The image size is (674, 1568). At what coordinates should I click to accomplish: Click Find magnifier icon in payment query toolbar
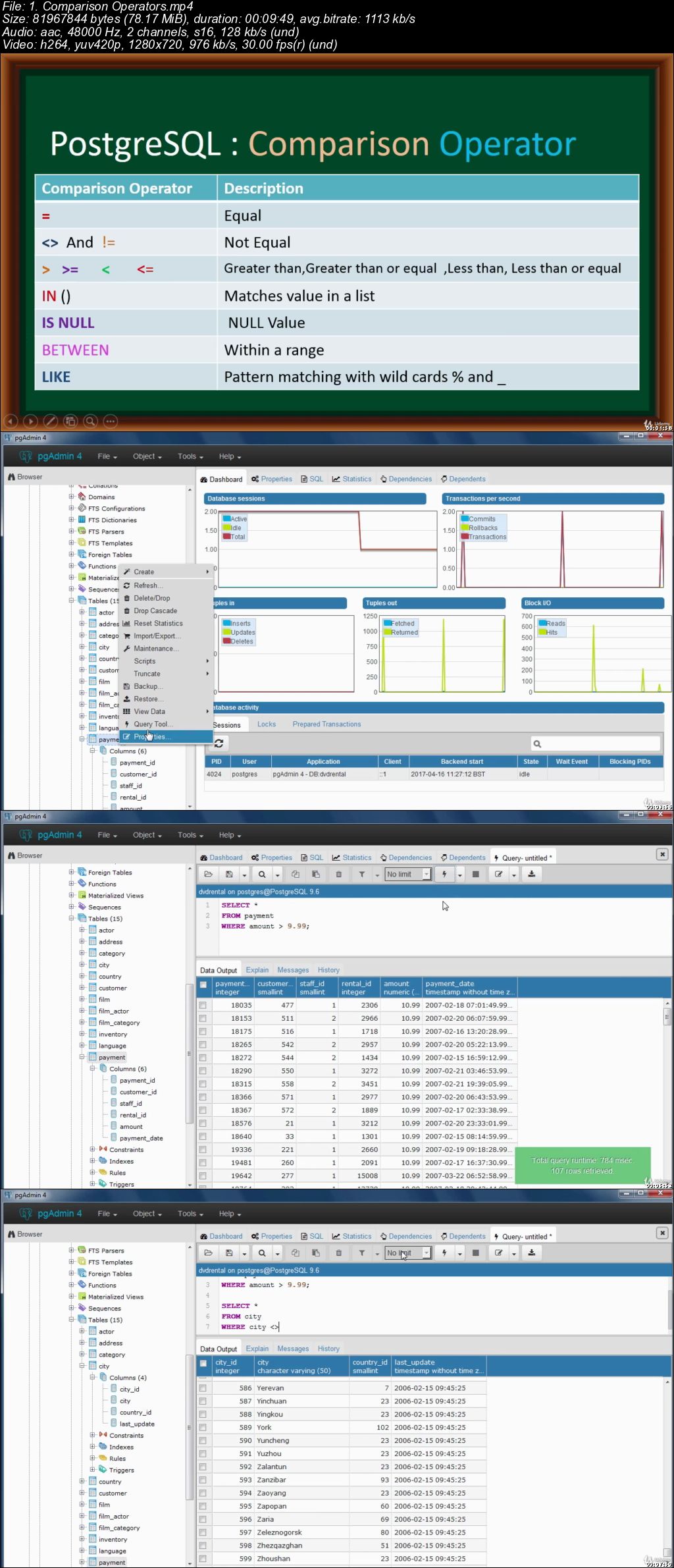coord(262,874)
